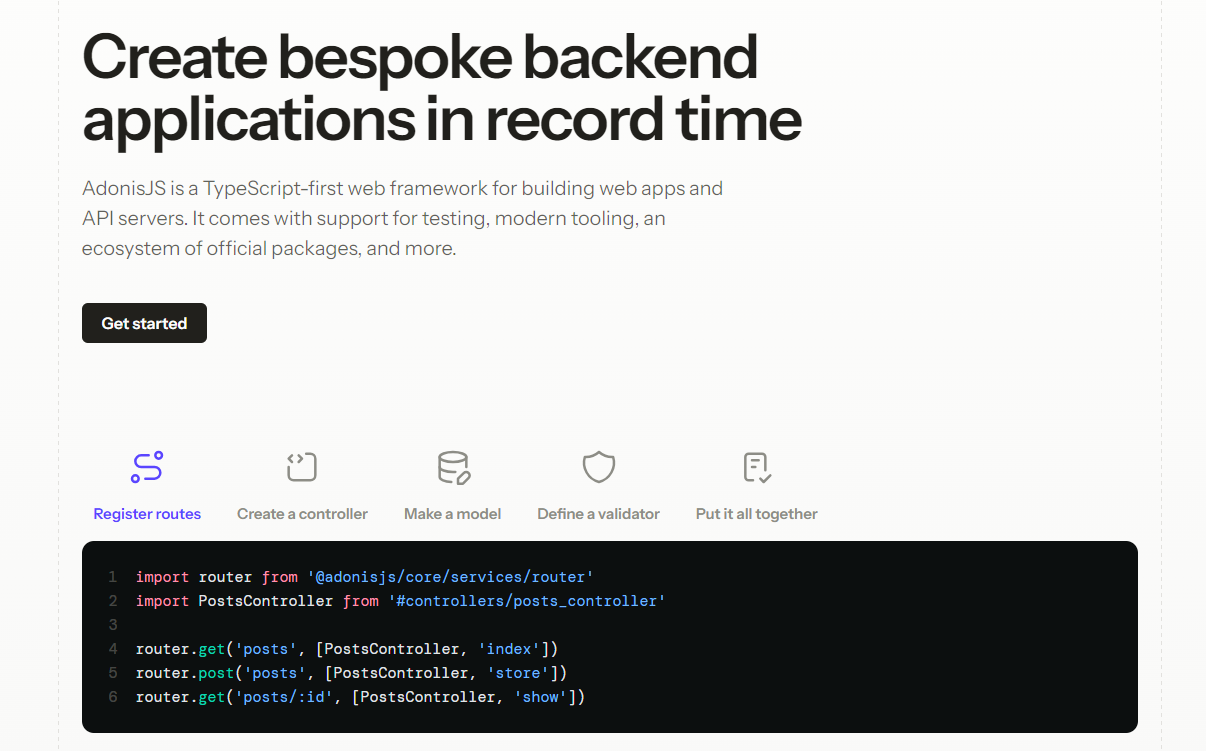
Task: Open the Create a controller tab label
Action: click(302, 514)
